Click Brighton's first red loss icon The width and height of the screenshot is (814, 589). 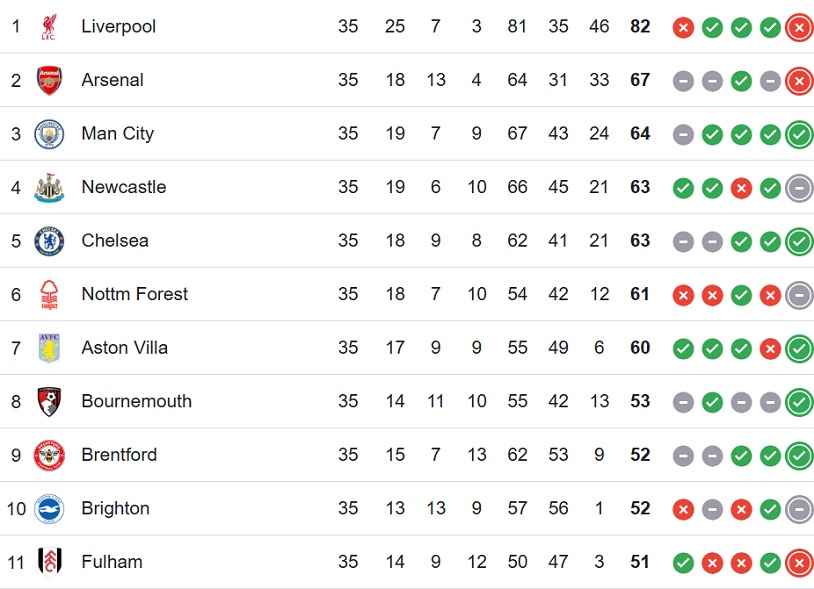pos(683,509)
